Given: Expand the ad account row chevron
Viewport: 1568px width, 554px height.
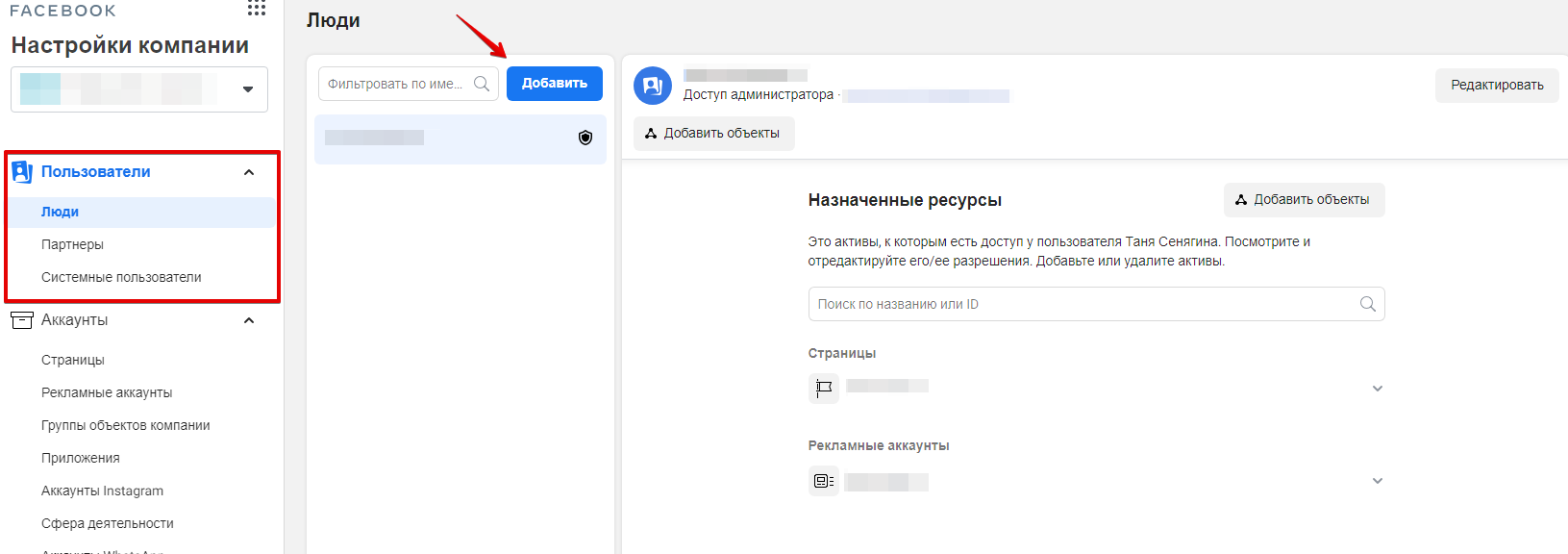Looking at the screenshot, I should 1377,481.
